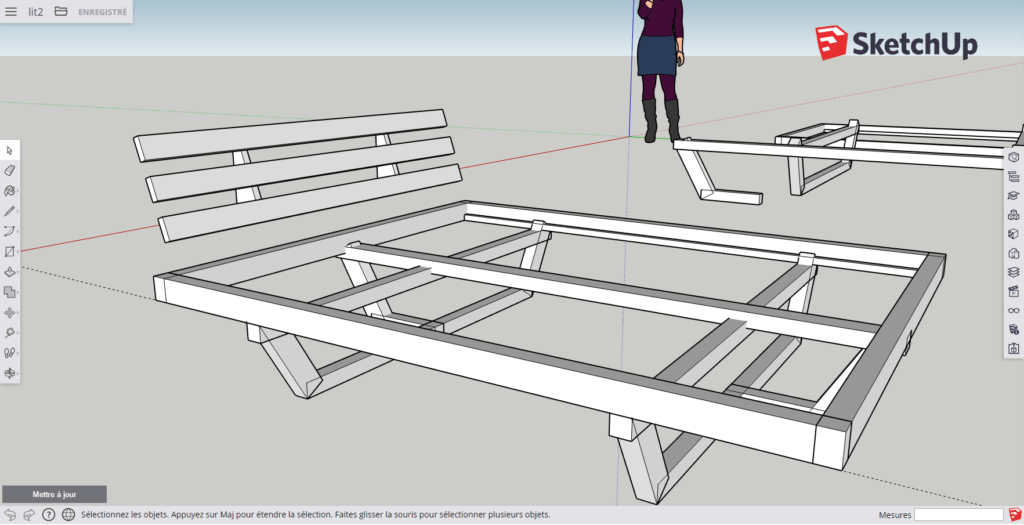Open the Help question mark
The image size is (1024, 525).
(x=48, y=515)
